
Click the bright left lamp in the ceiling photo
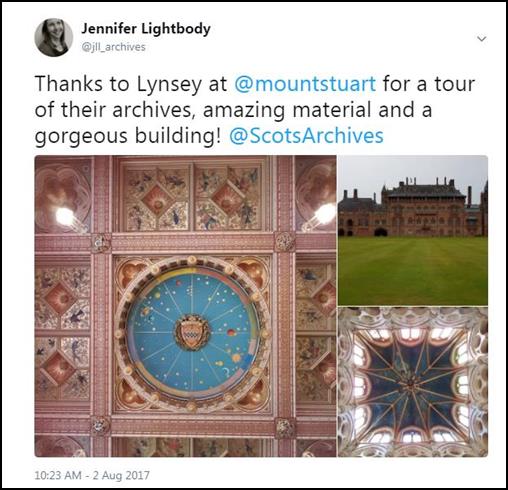65,216
